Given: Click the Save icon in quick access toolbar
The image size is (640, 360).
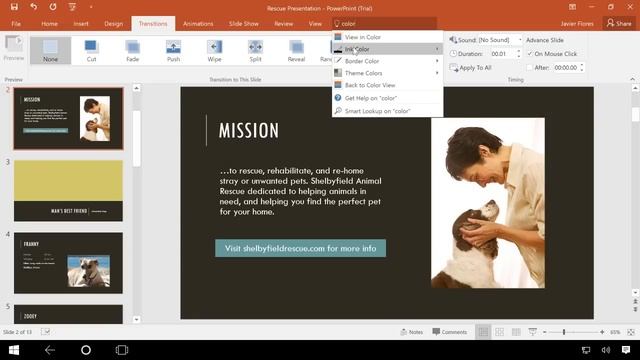Looking at the screenshot, I should pyautogui.click(x=14, y=7).
